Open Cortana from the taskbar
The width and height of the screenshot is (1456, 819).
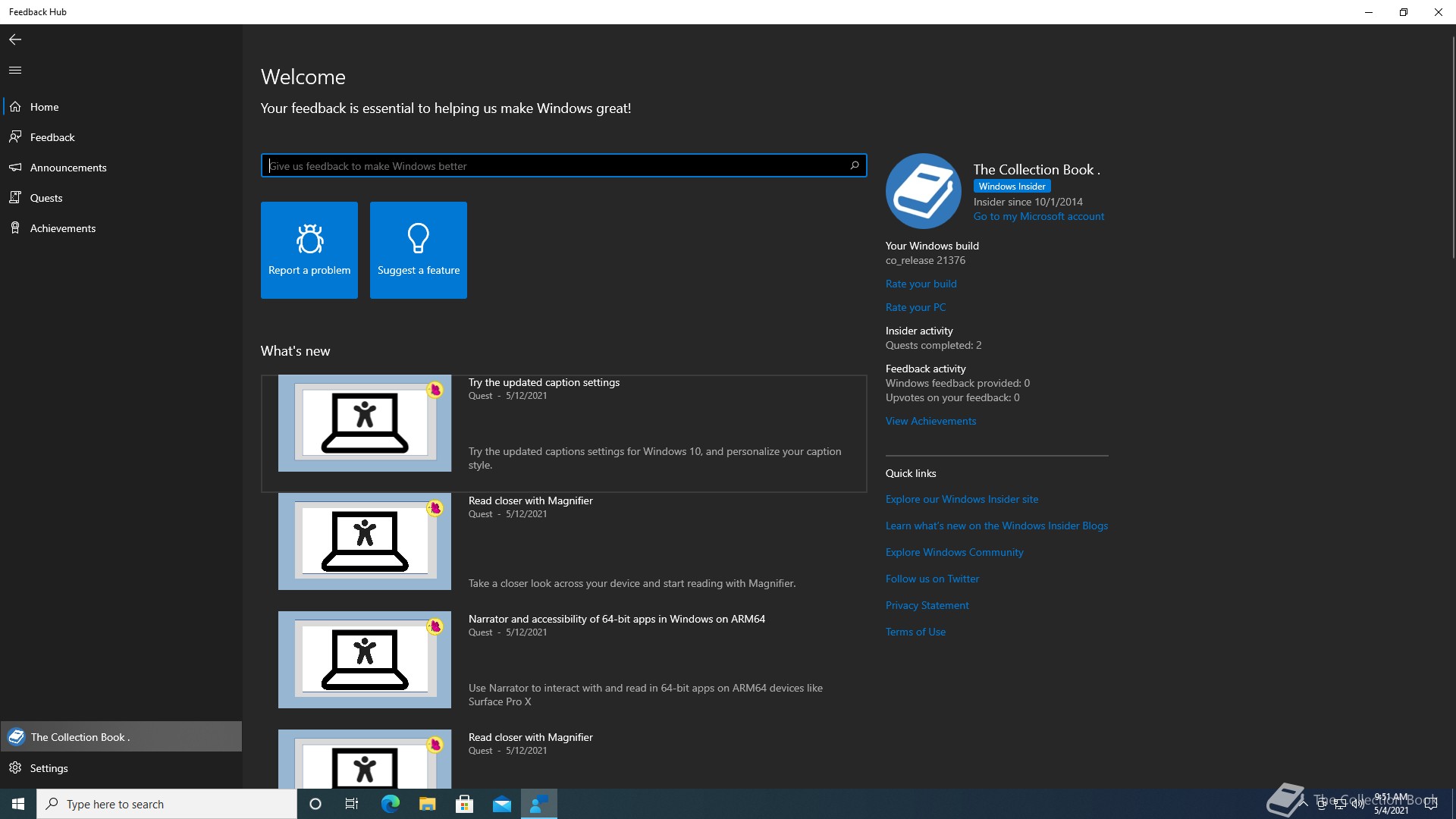(315, 804)
